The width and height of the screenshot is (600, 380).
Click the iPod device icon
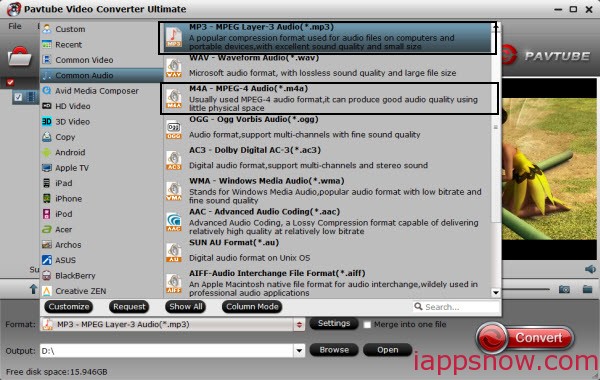coord(47,214)
